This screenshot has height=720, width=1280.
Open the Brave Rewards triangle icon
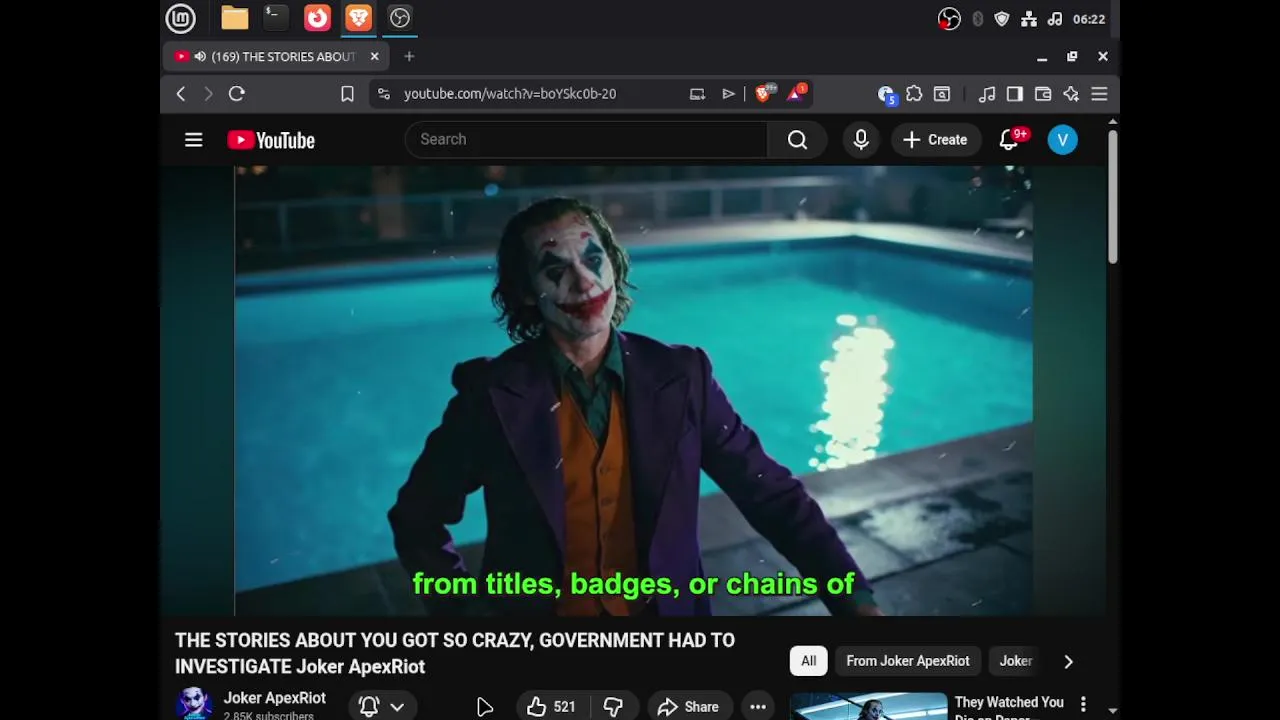point(797,93)
